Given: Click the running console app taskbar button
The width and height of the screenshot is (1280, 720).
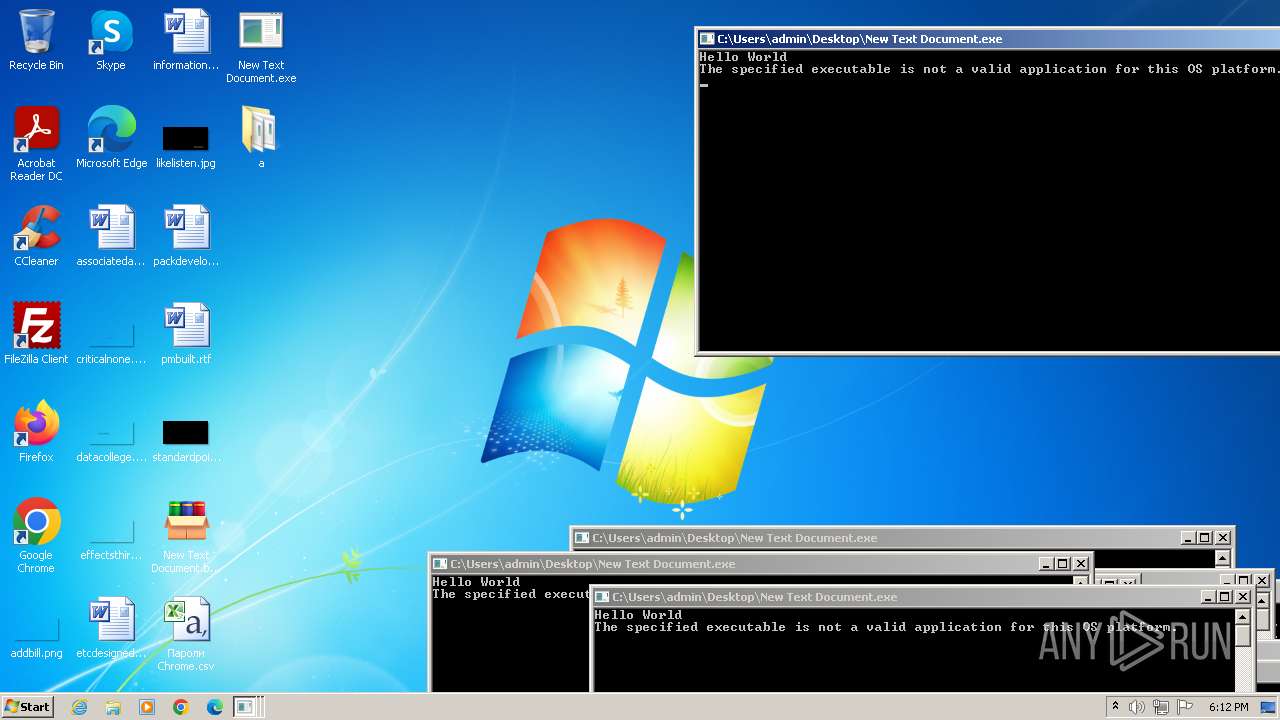Looking at the screenshot, I should [x=247, y=707].
